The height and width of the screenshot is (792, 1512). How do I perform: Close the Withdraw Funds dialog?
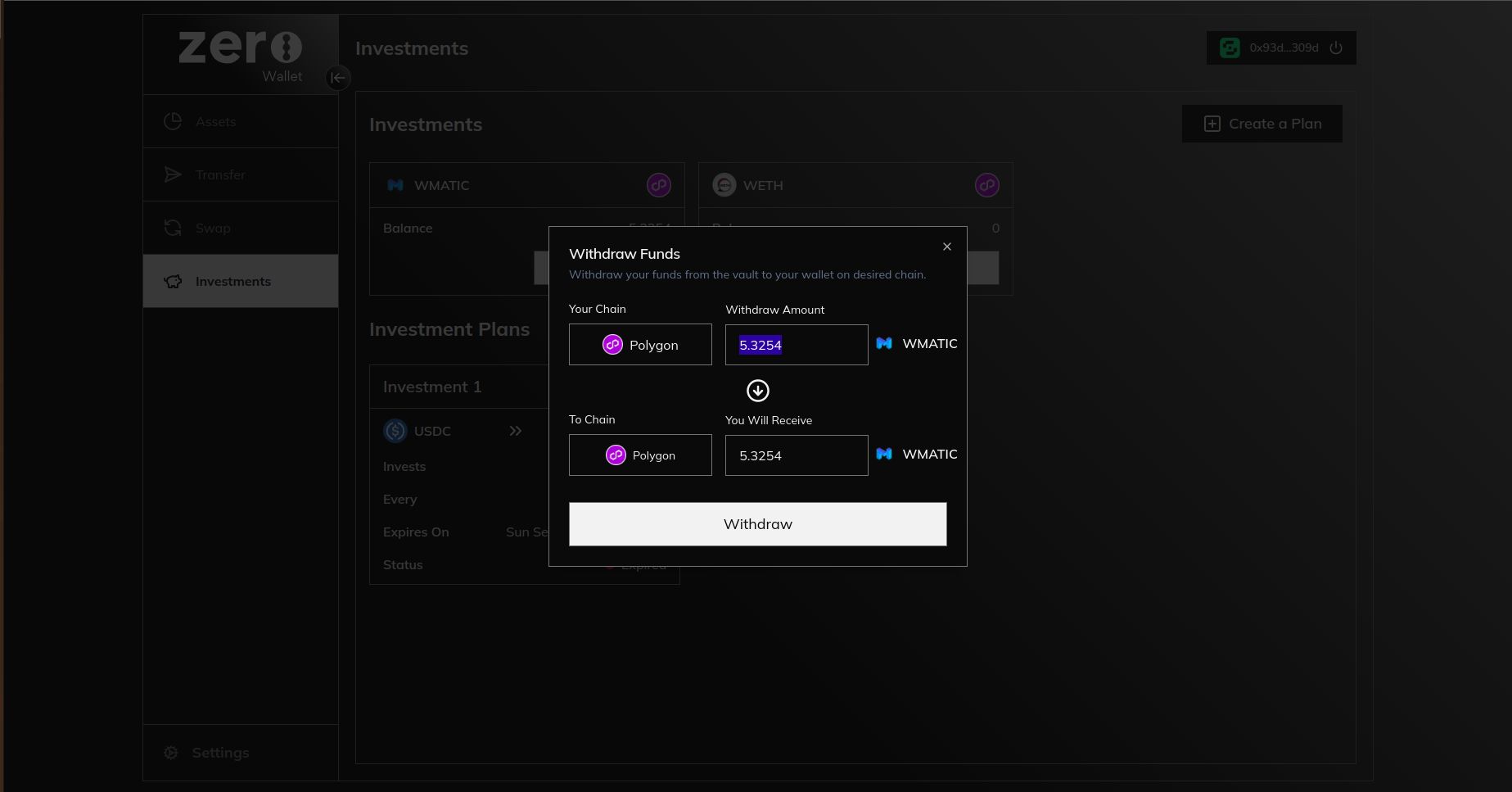[947, 247]
